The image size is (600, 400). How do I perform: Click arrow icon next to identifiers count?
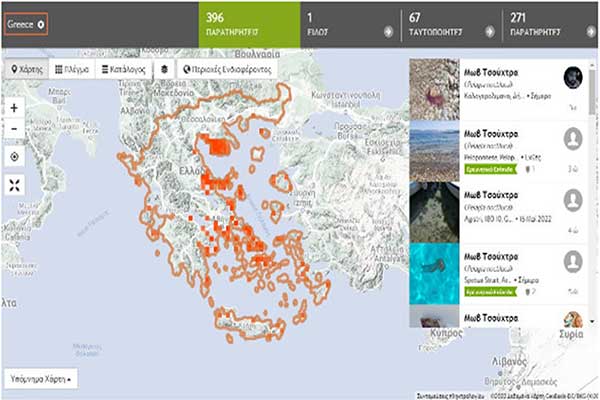[x=488, y=31]
